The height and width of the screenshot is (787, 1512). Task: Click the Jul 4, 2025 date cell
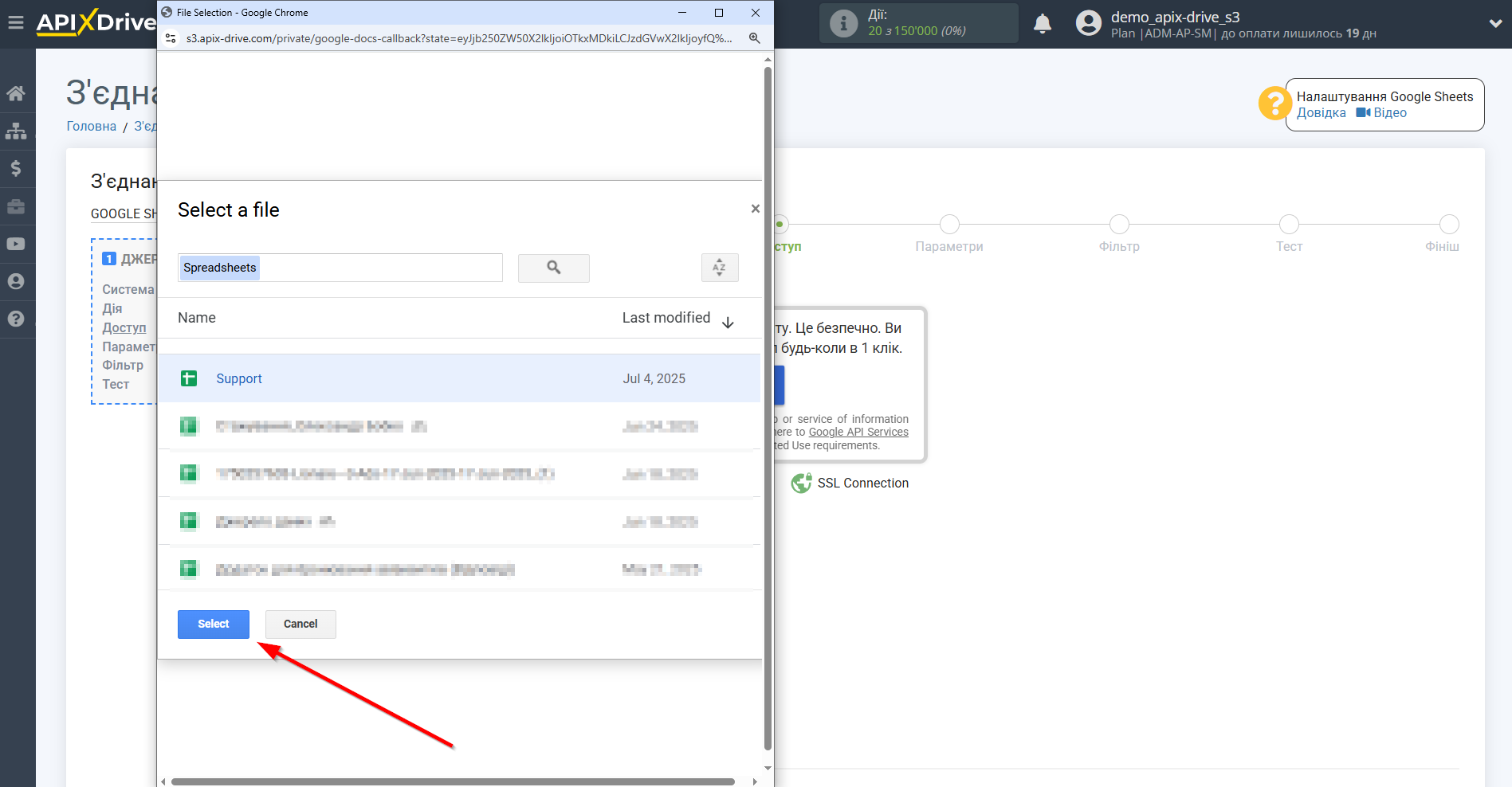click(x=654, y=378)
